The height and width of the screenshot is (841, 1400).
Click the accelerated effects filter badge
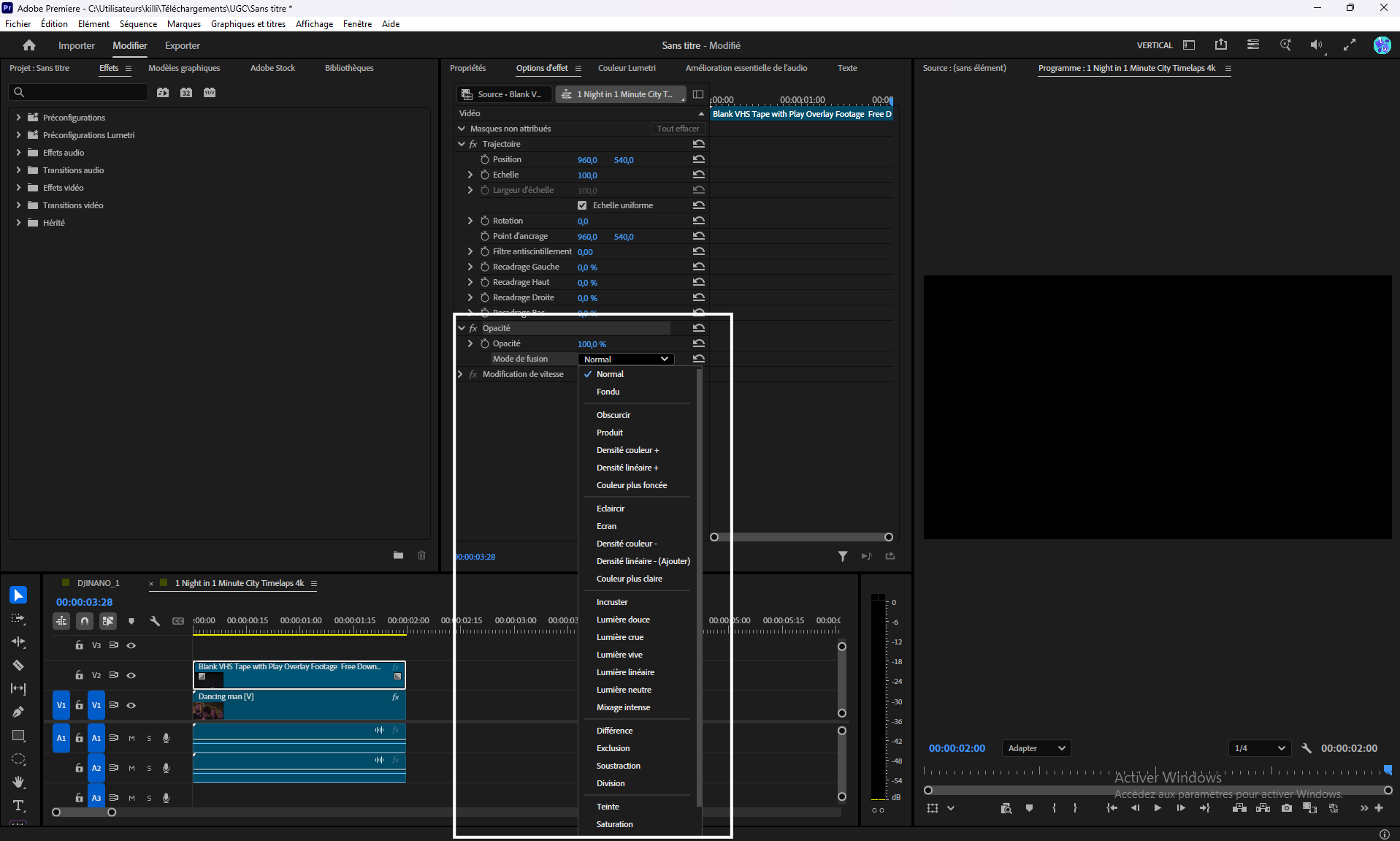(x=163, y=93)
